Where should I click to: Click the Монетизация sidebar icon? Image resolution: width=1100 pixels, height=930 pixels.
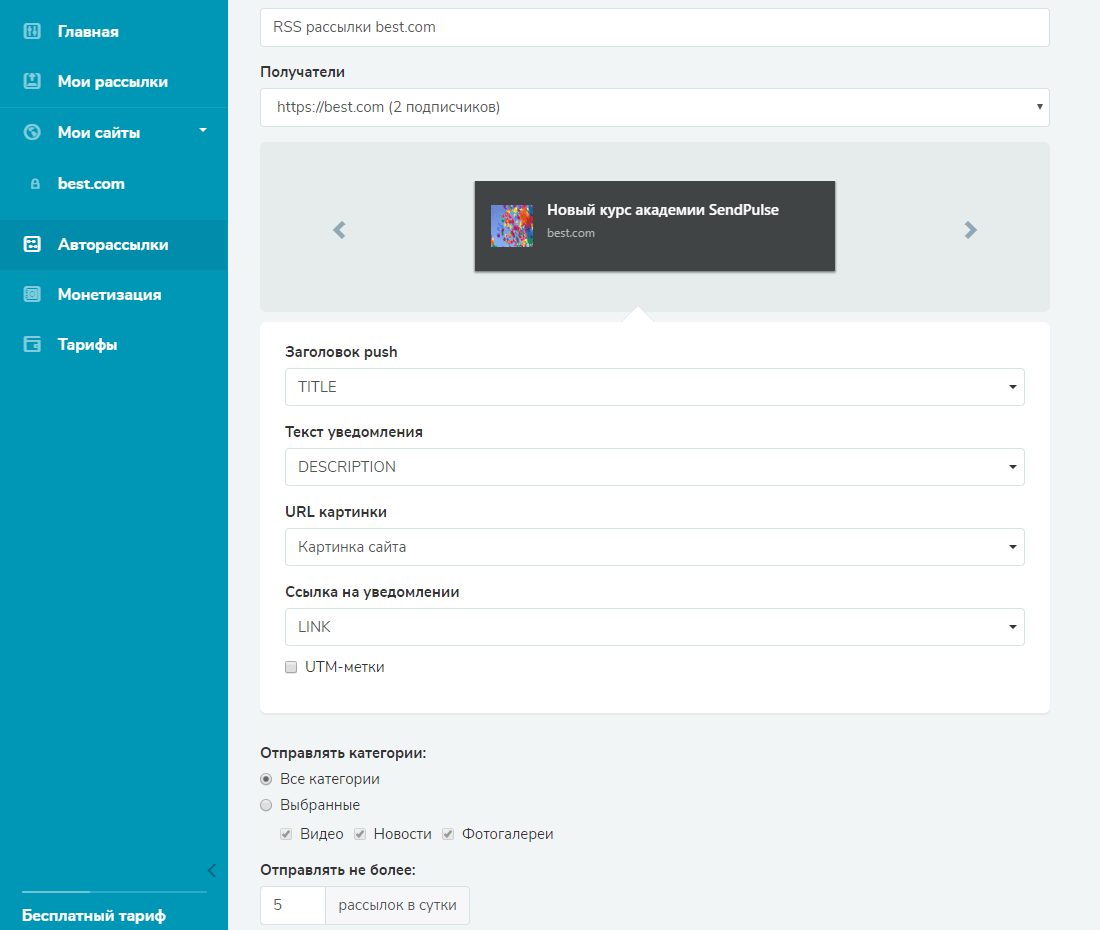click(x=32, y=294)
